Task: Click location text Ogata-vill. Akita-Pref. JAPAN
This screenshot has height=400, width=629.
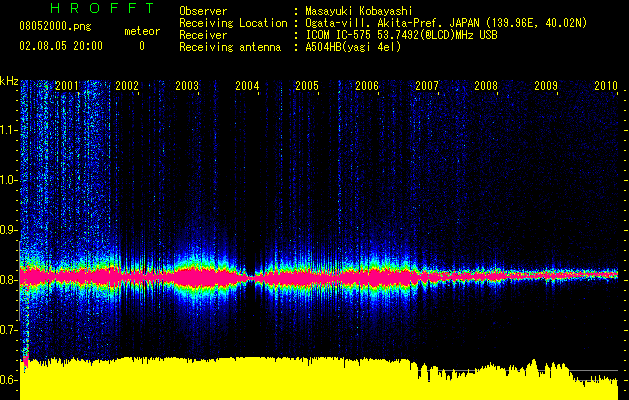Action: tap(392, 23)
